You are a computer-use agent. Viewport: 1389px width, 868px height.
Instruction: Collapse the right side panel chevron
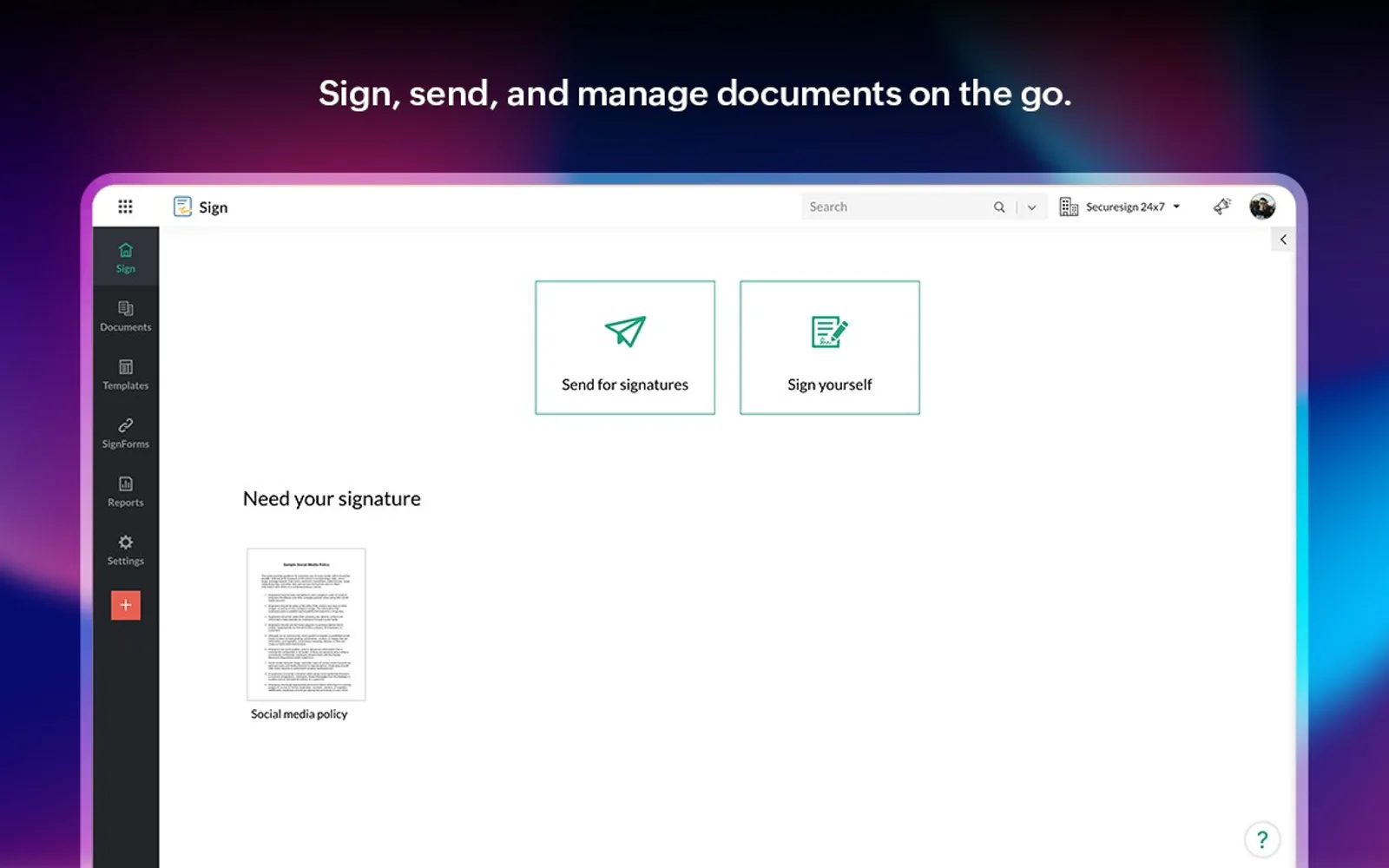[x=1283, y=240]
